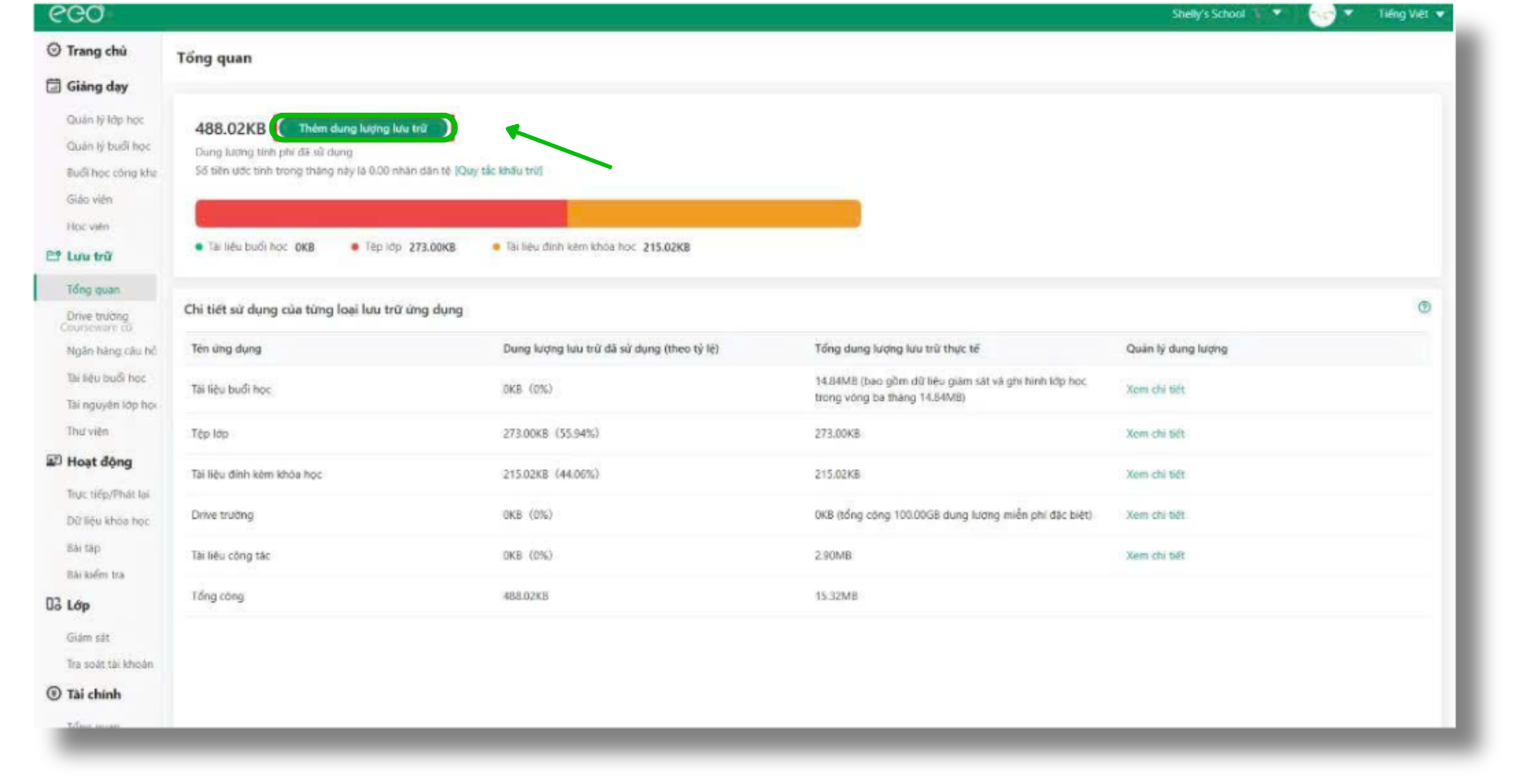Click the help question-mark icon

tap(1424, 307)
